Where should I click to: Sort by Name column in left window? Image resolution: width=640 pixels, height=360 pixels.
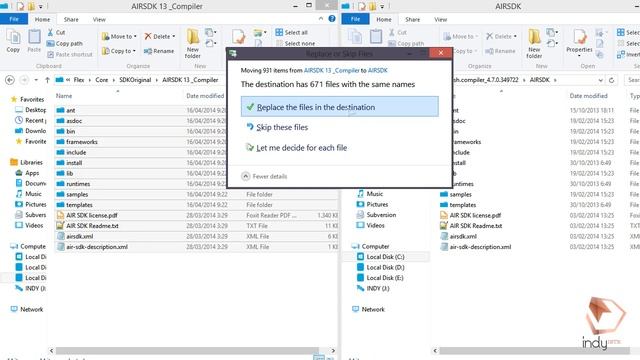(x=64, y=96)
